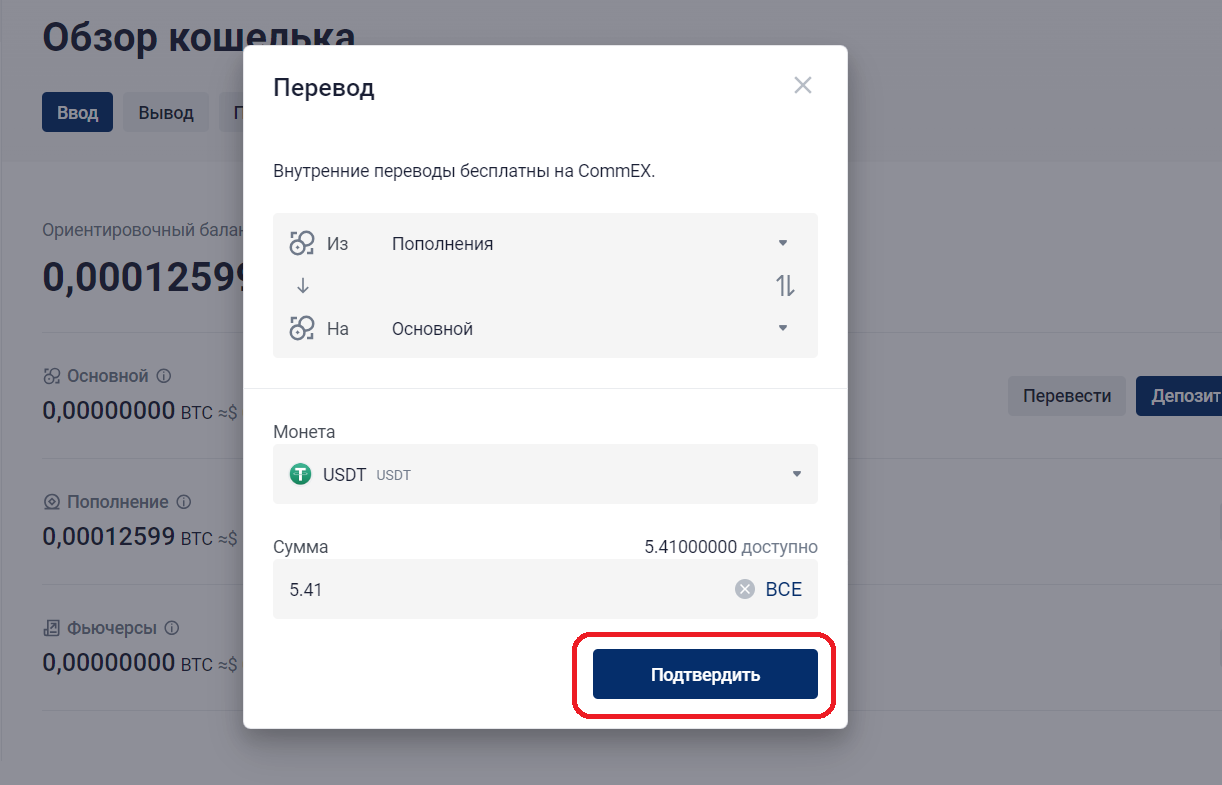Click ВСЕ to use full balance
The image size is (1222, 785).
click(x=783, y=589)
